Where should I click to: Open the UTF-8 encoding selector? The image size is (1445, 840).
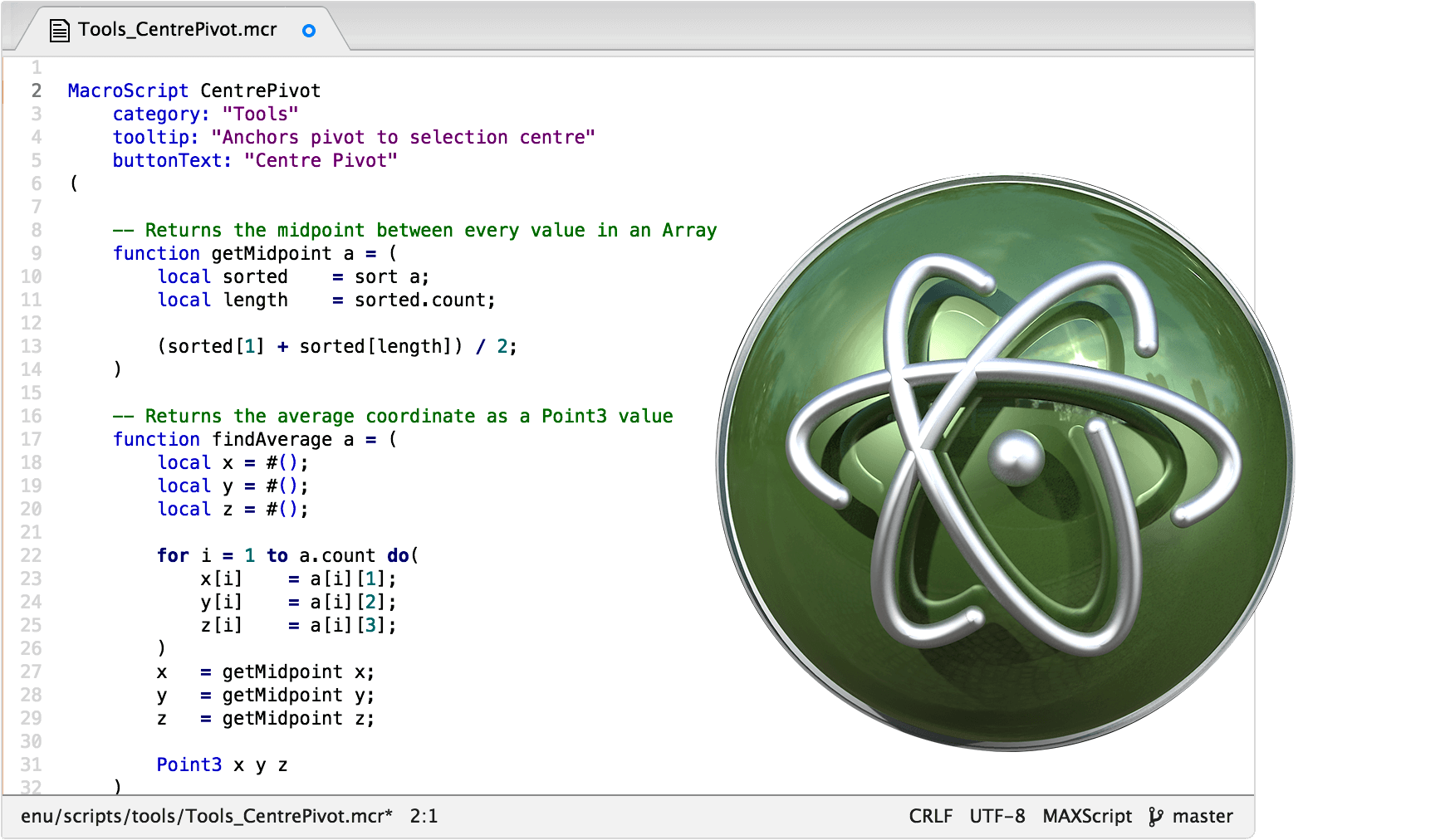[997, 817]
